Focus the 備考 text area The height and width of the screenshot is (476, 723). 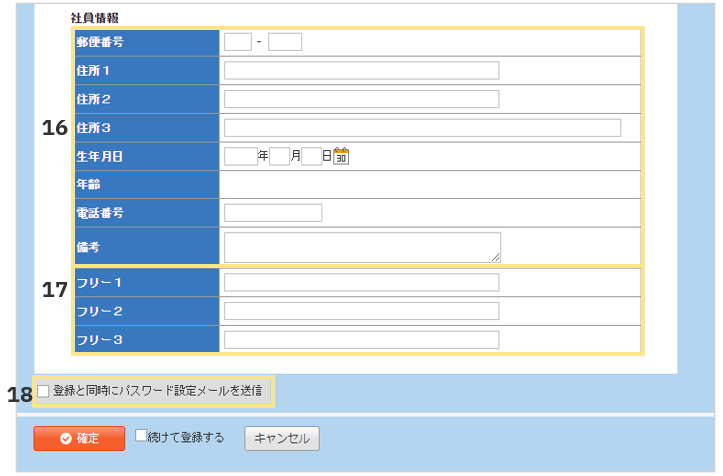tap(362, 247)
